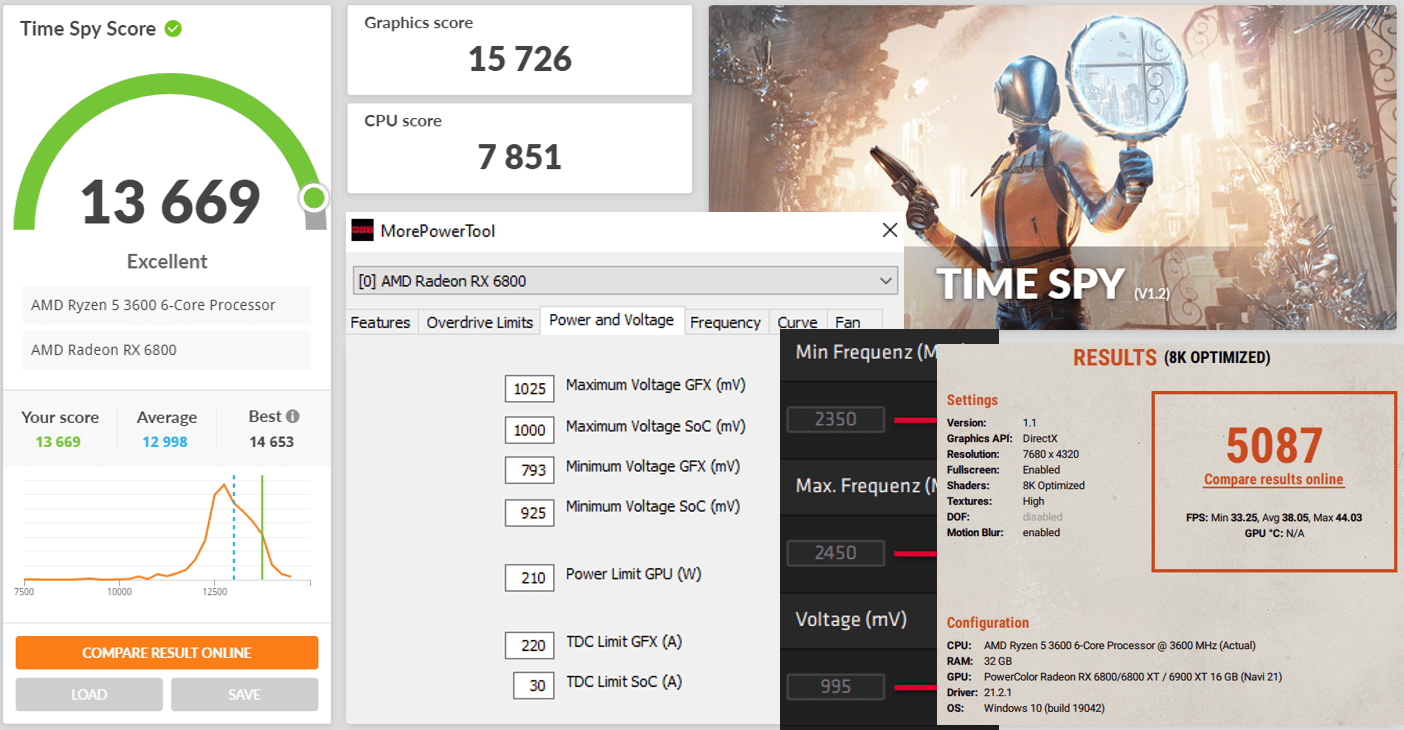Click the TDC Limit GFX field

click(x=530, y=645)
